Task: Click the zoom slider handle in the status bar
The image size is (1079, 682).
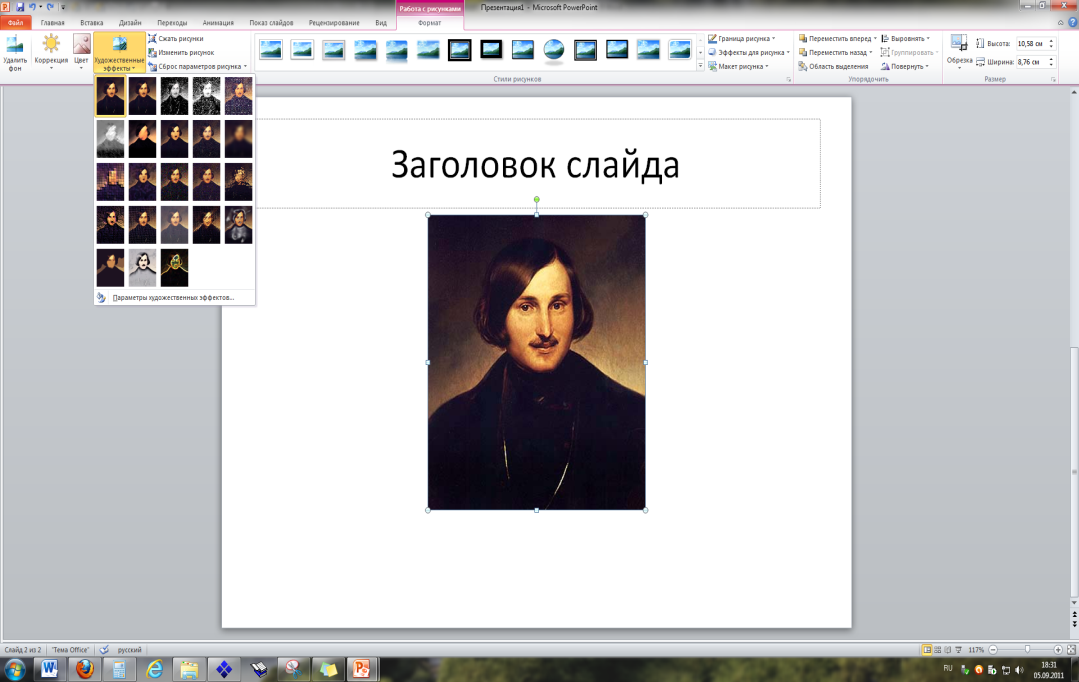Action: pyautogui.click(x=1027, y=650)
